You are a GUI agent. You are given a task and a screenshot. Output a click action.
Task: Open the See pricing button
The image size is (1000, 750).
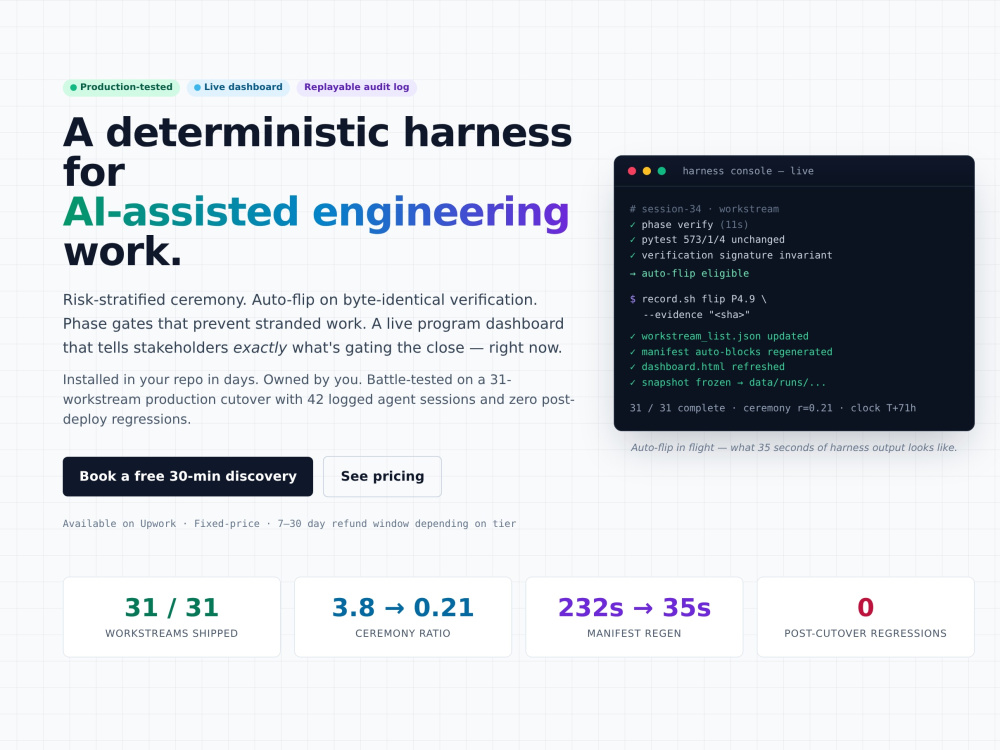[x=382, y=476]
